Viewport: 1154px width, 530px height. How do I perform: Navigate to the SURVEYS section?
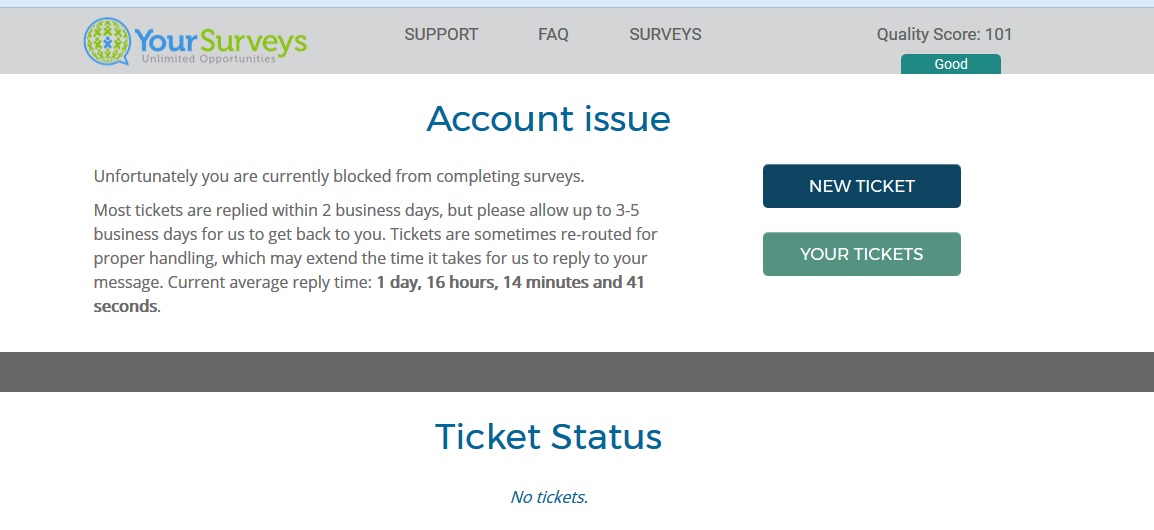click(665, 34)
